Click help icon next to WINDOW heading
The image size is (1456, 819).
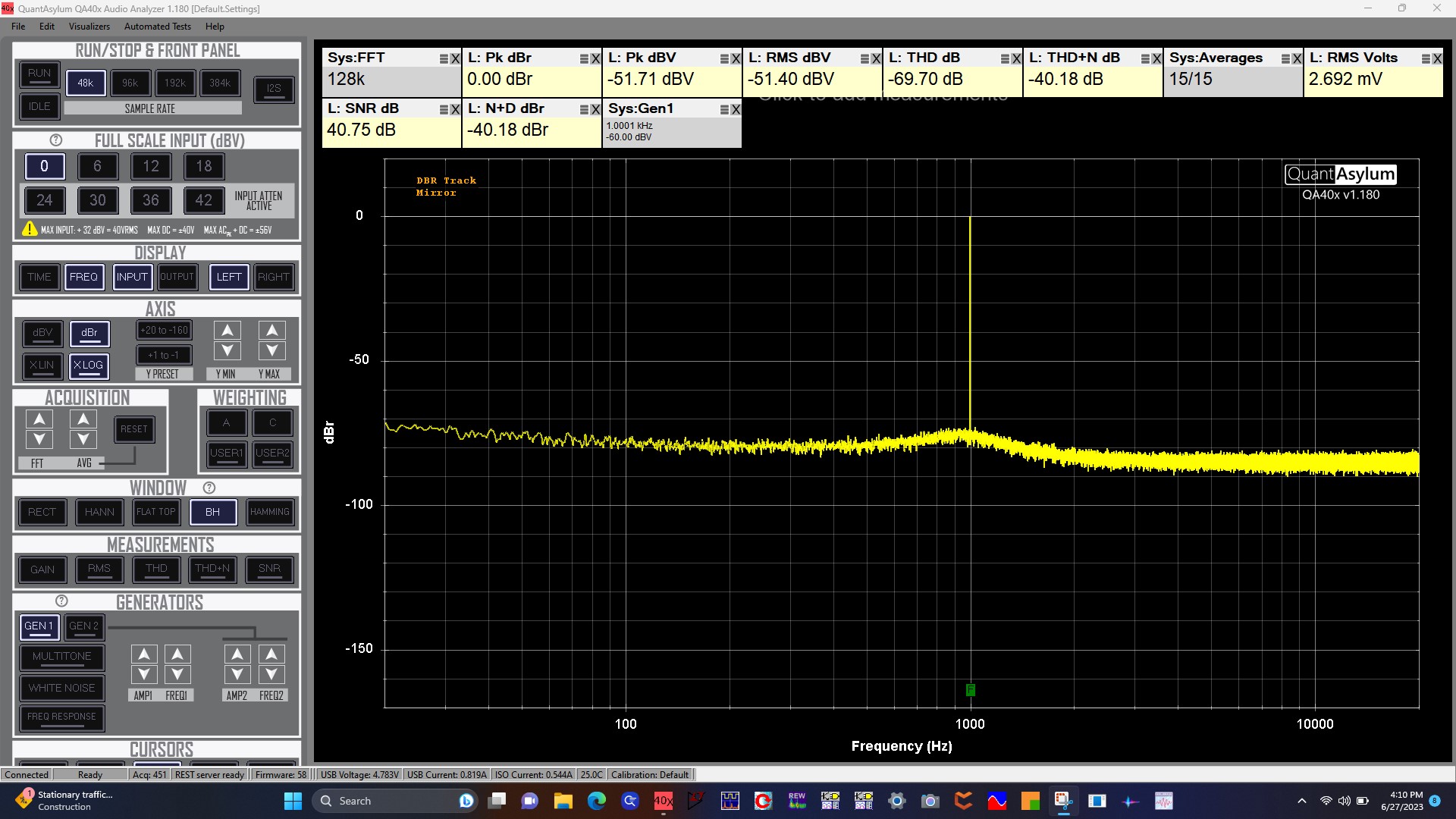pos(209,488)
